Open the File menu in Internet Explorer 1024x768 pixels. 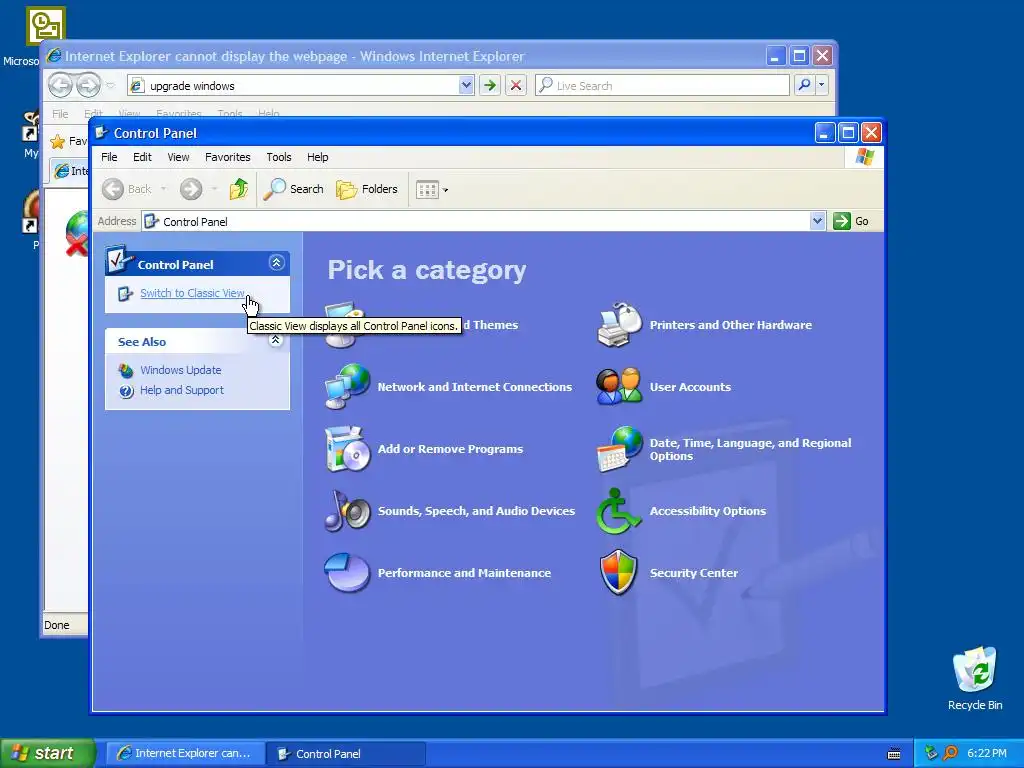coord(60,114)
